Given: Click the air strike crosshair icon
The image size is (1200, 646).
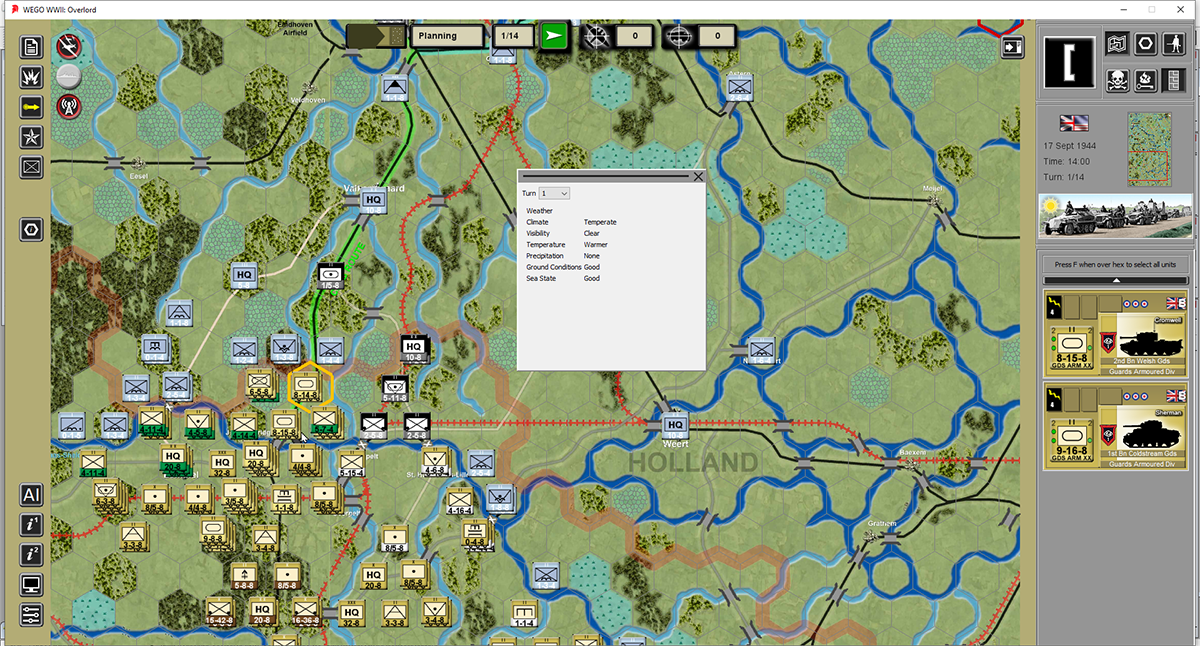Looking at the screenshot, I should point(597,36).
